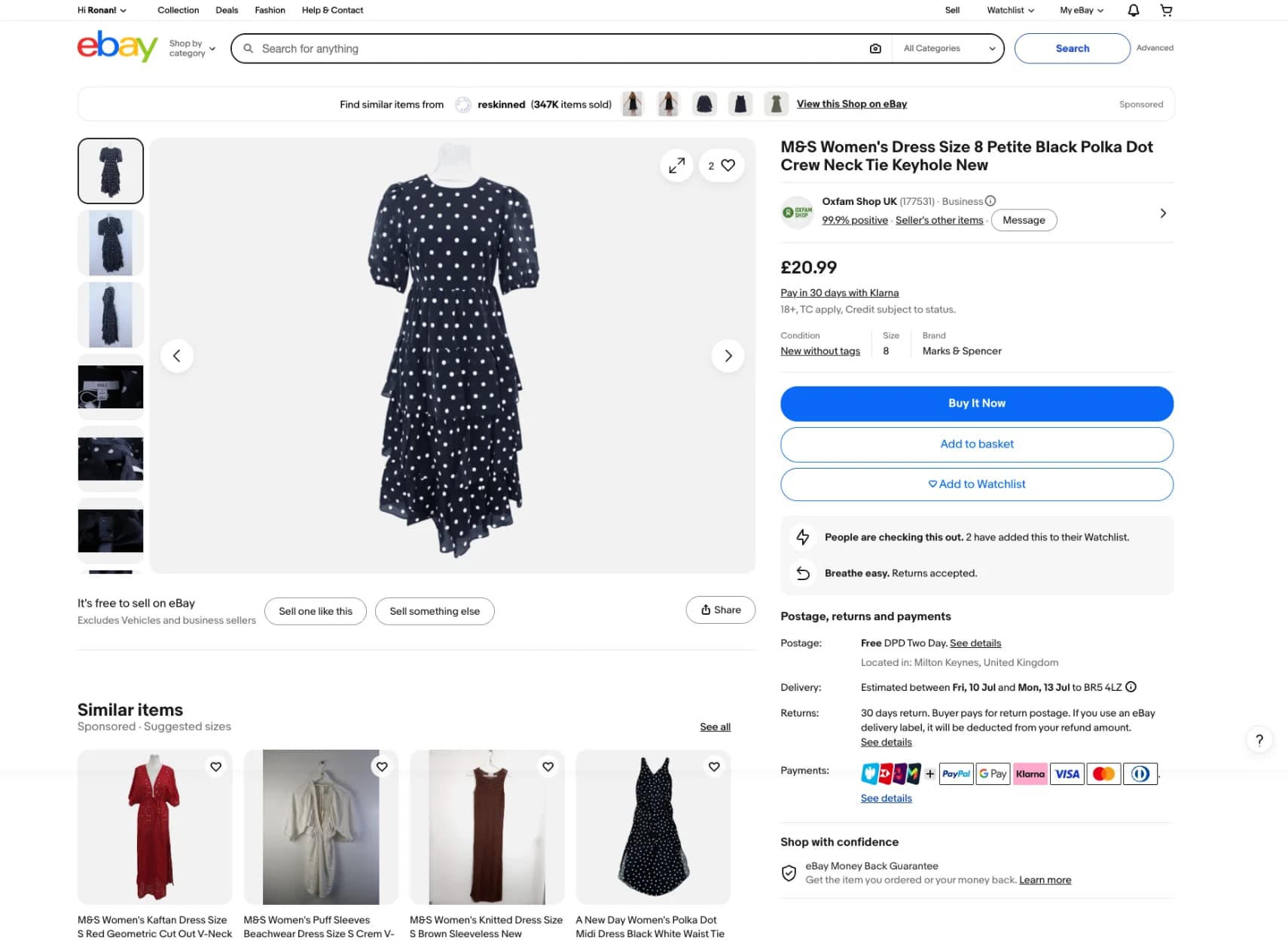Click the Add to basket button
Viewport: 1288px width, 941px height.
[x=977, y=445]
